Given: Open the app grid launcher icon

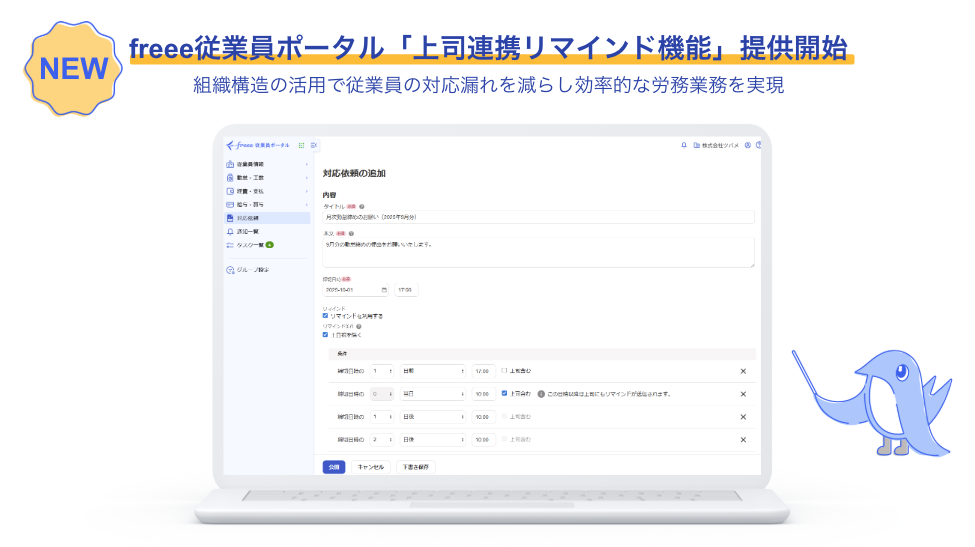Looking at the screenshot, I should pos(302,145).
